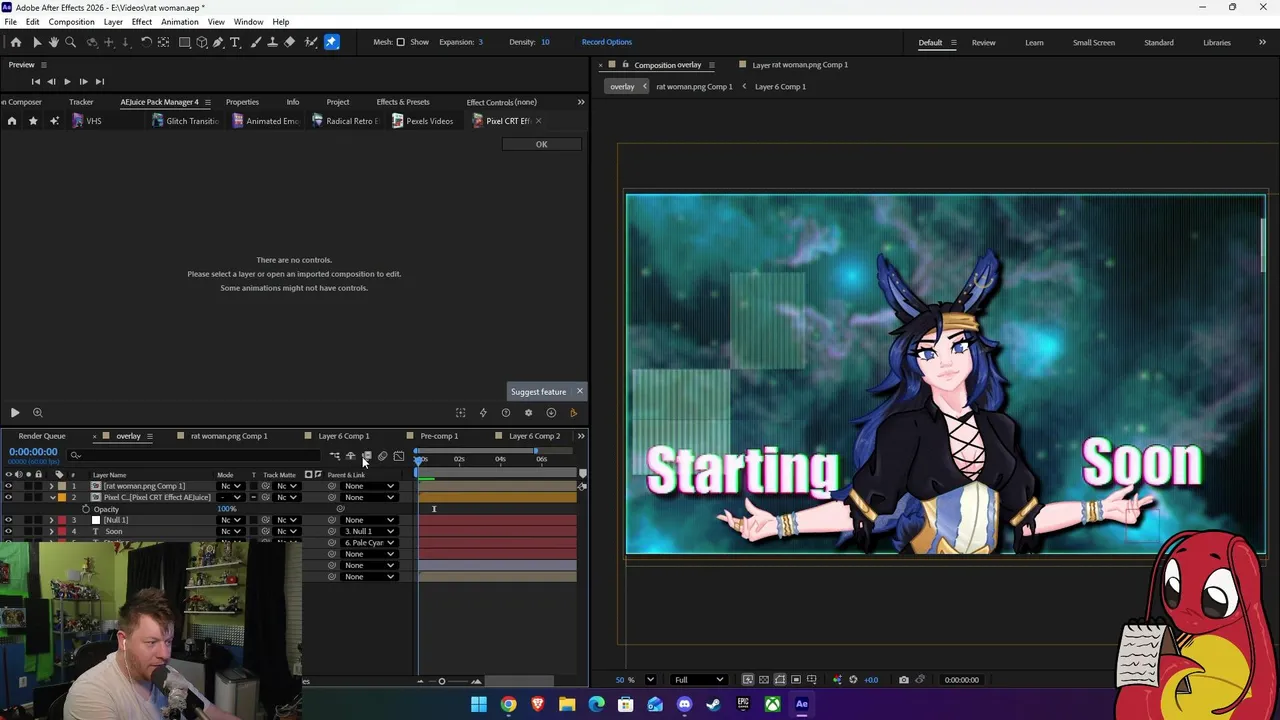Image resolution: width=1280 pixels, height=720 pixels.
Task: Select the Brush tool
Action: pos(256,42)
